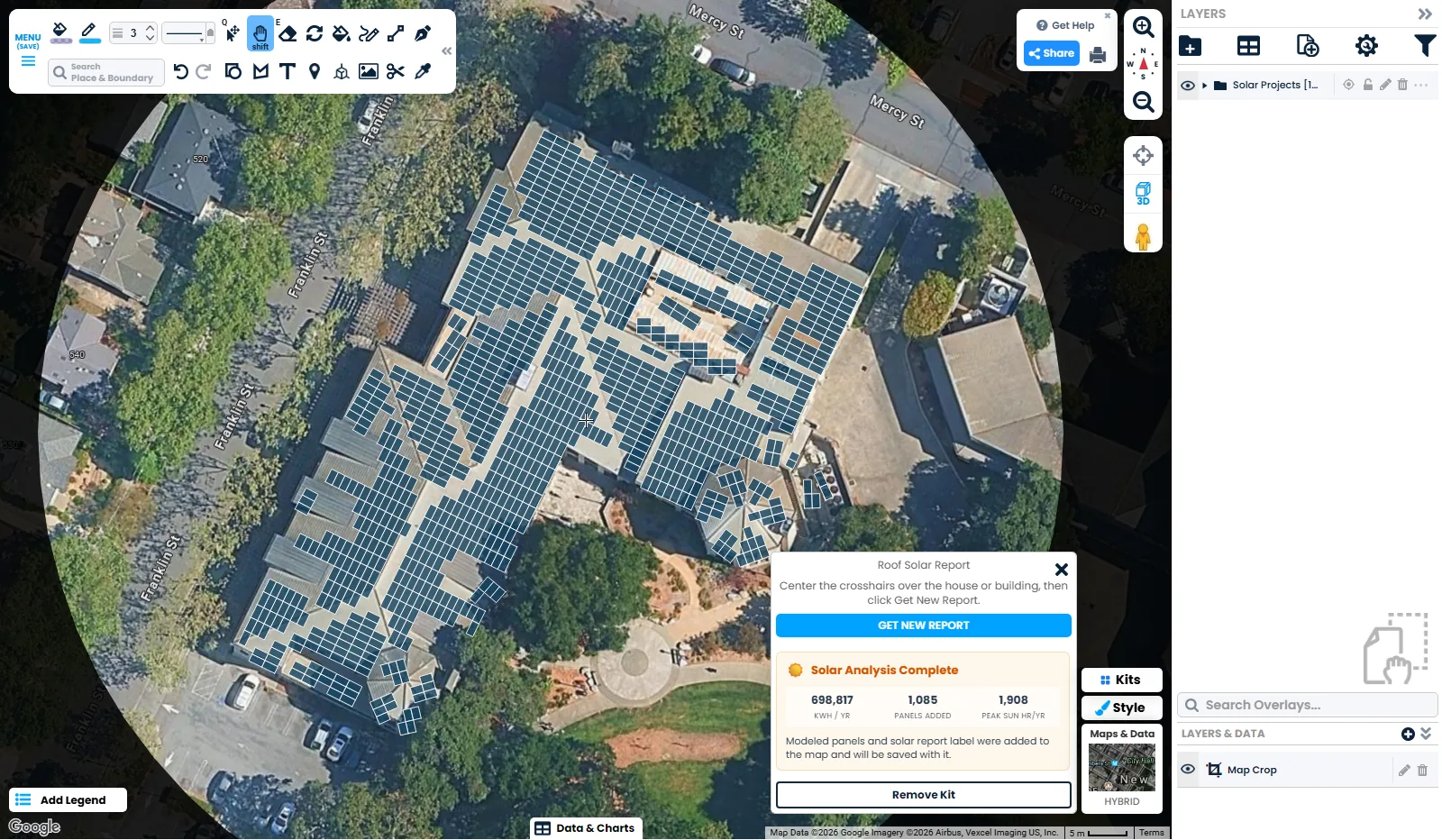Choose the straight line segment tool
Image resolution: width=1442 pixels, height=840 pixels.
coord(396,33)
